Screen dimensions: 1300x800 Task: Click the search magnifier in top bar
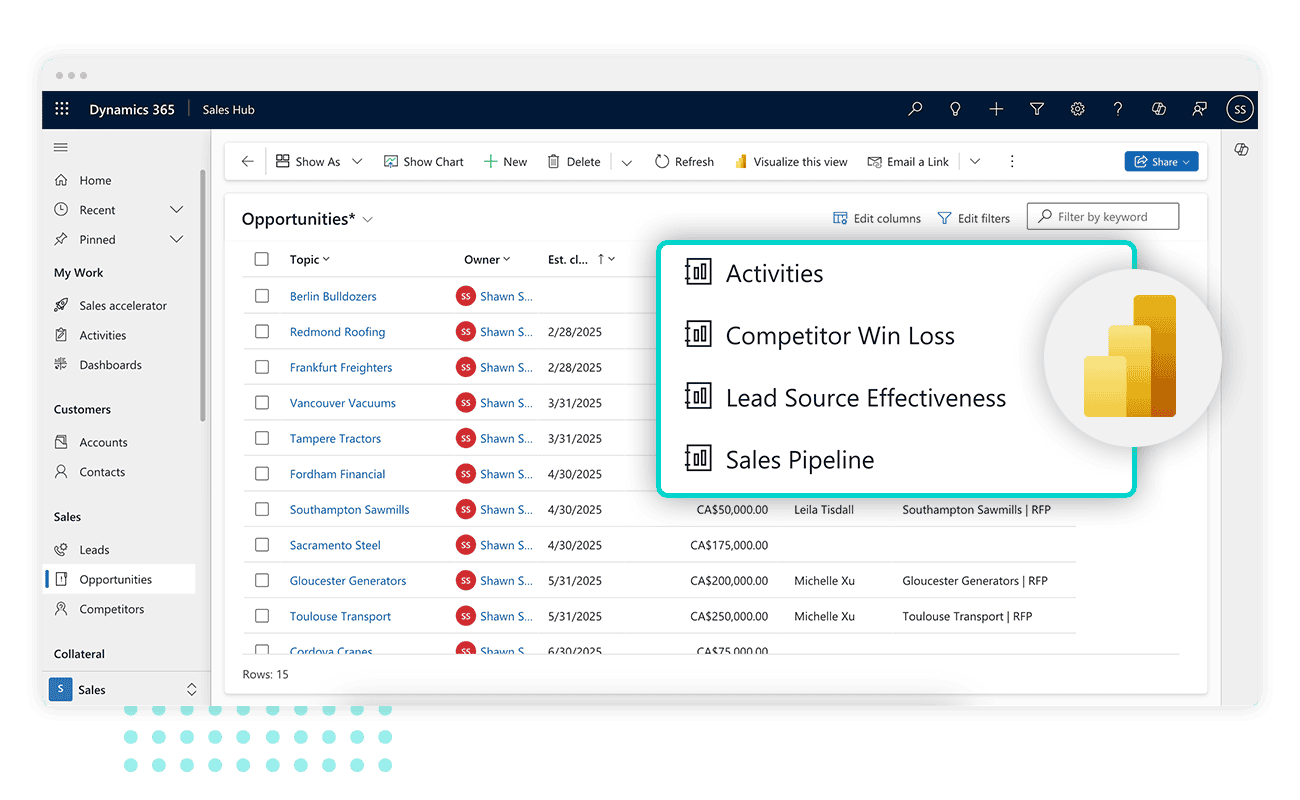[915, 109]
